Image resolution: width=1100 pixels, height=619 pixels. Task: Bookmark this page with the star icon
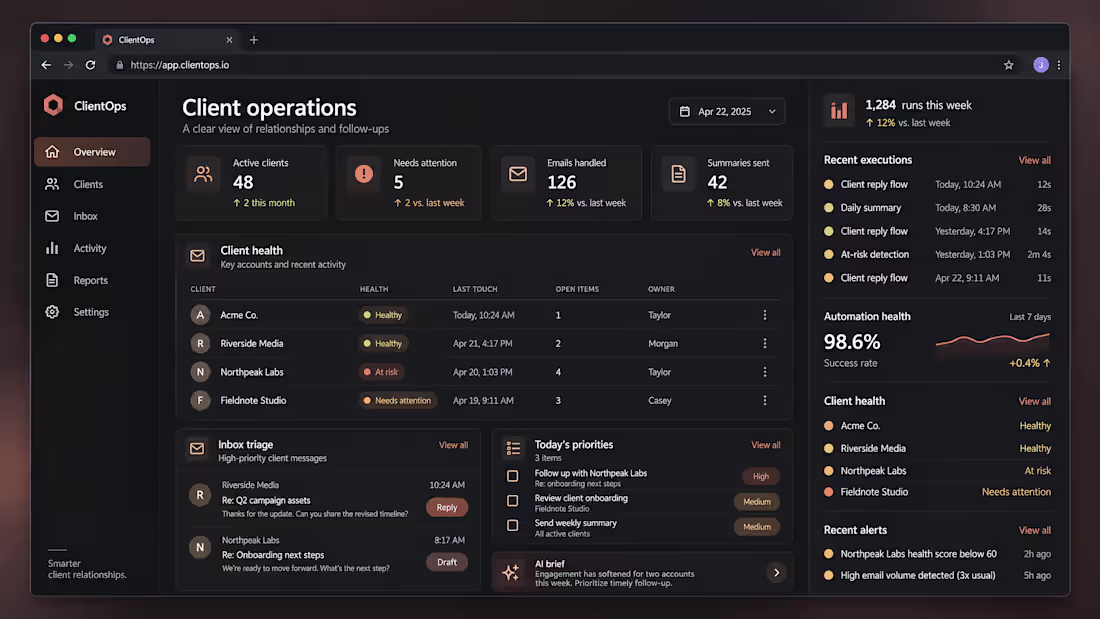tap(1009, 65)
